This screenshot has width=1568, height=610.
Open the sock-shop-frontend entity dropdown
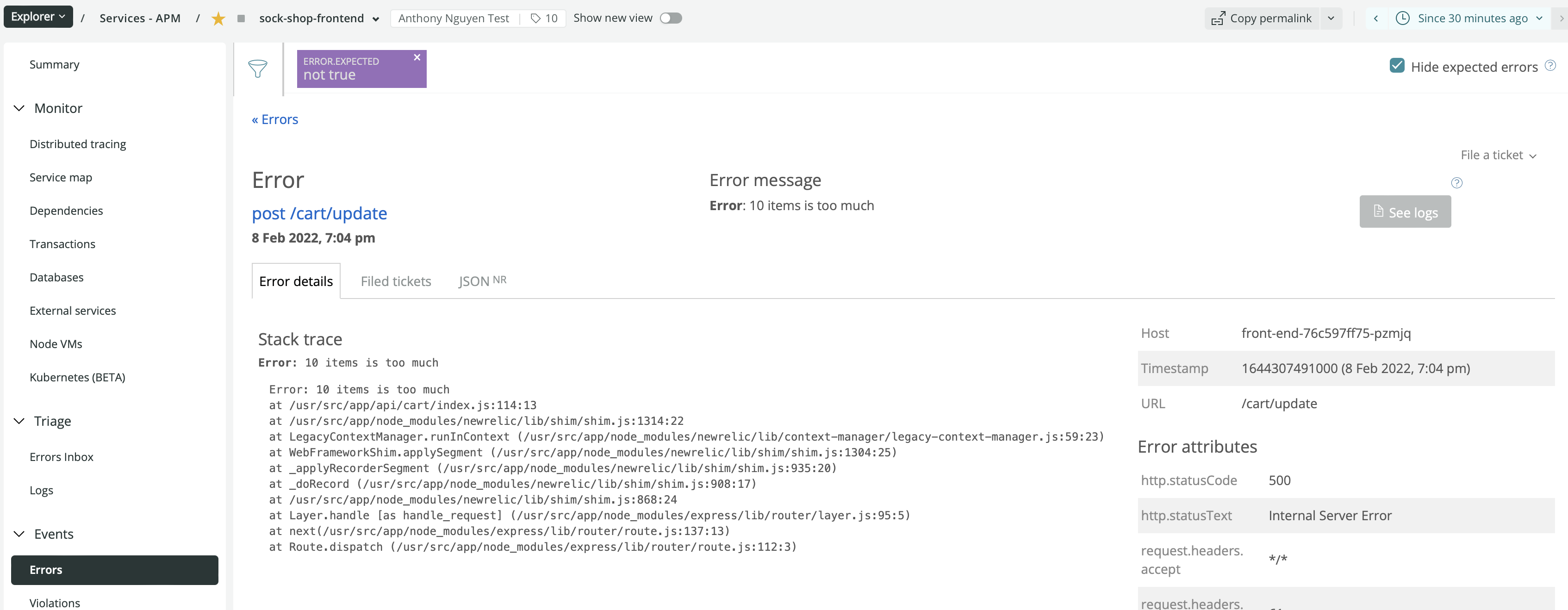point(375,19)
